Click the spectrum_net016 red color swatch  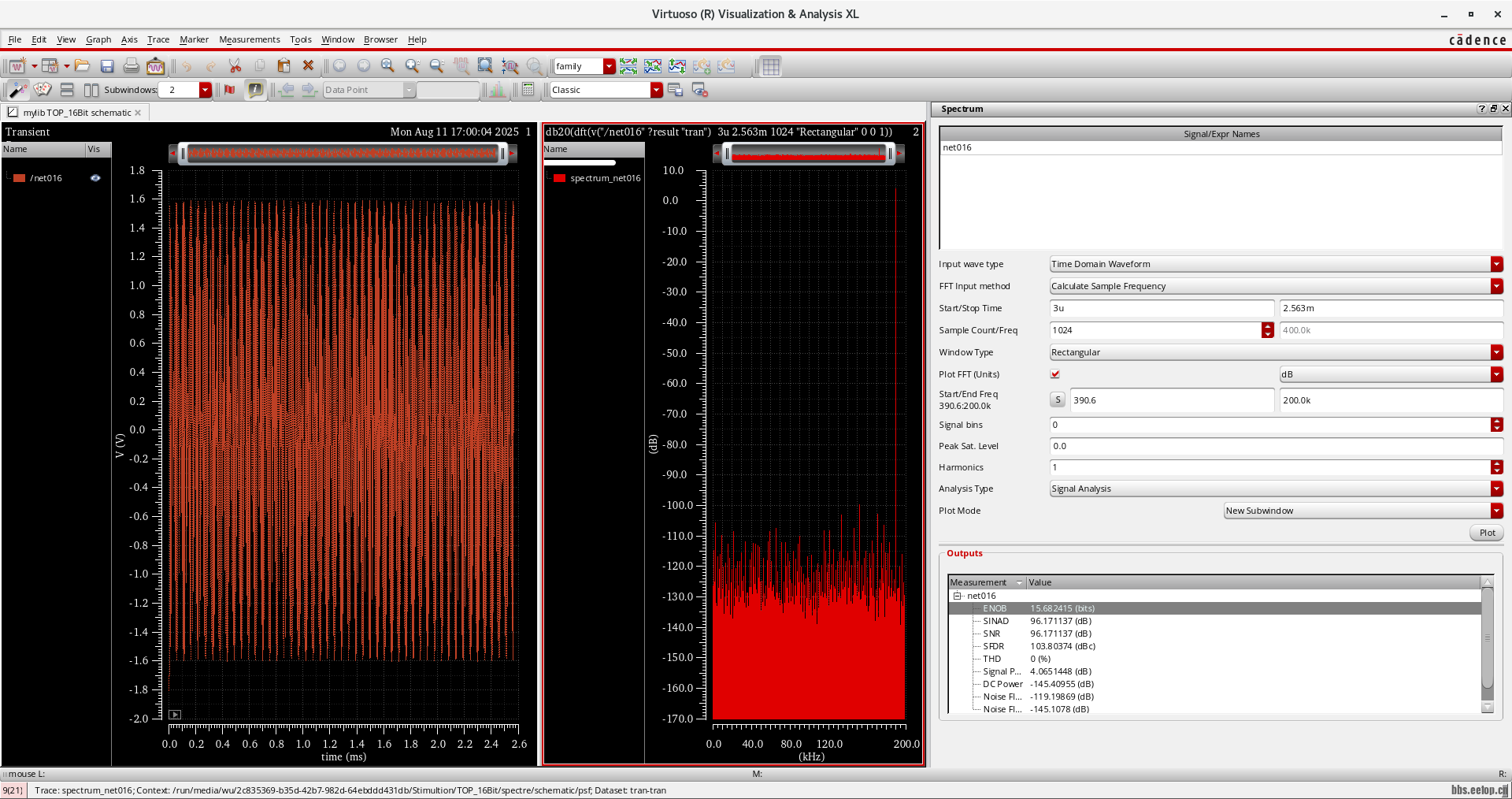559,178
